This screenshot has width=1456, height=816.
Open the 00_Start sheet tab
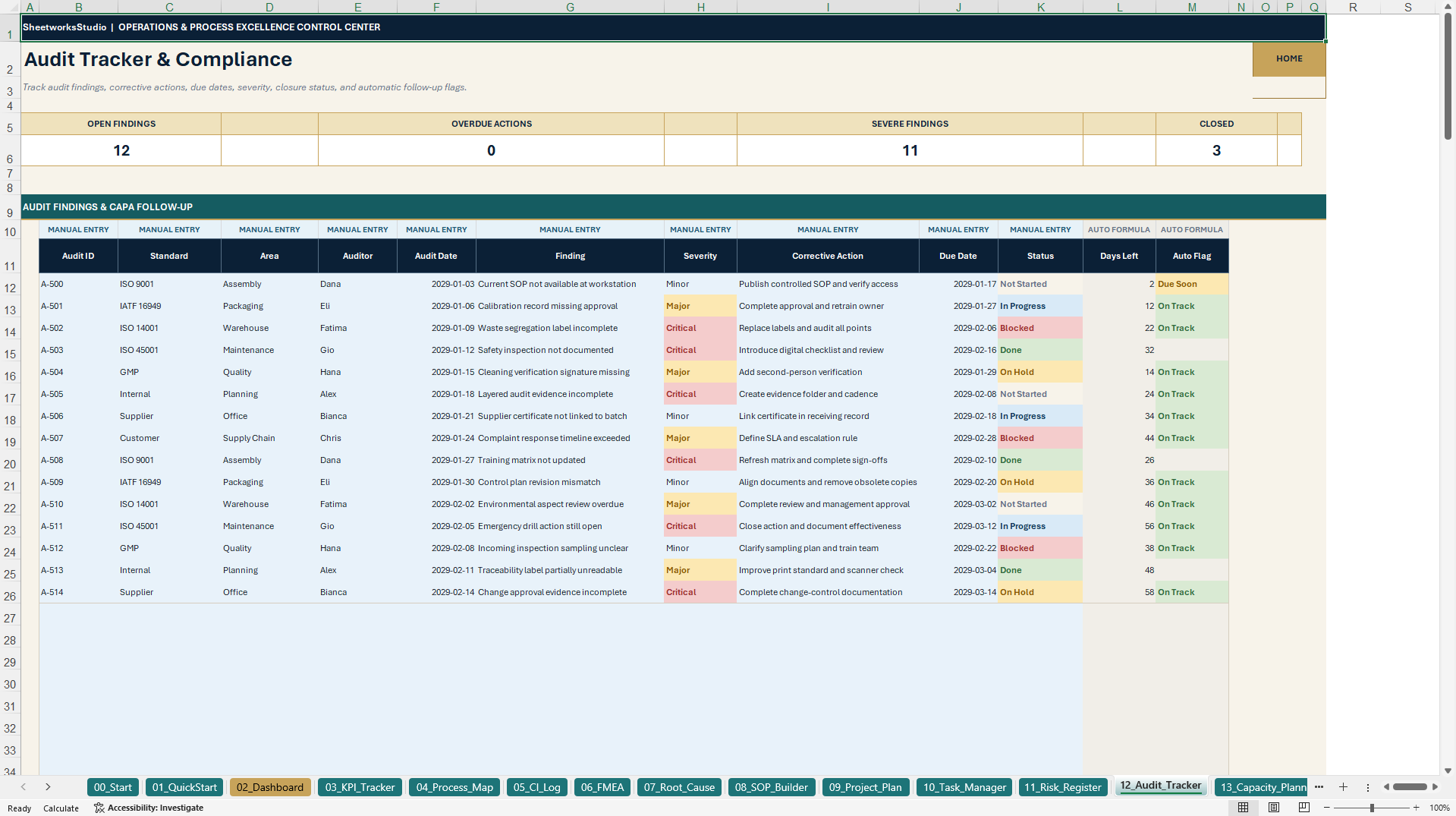tap(113, 787)
